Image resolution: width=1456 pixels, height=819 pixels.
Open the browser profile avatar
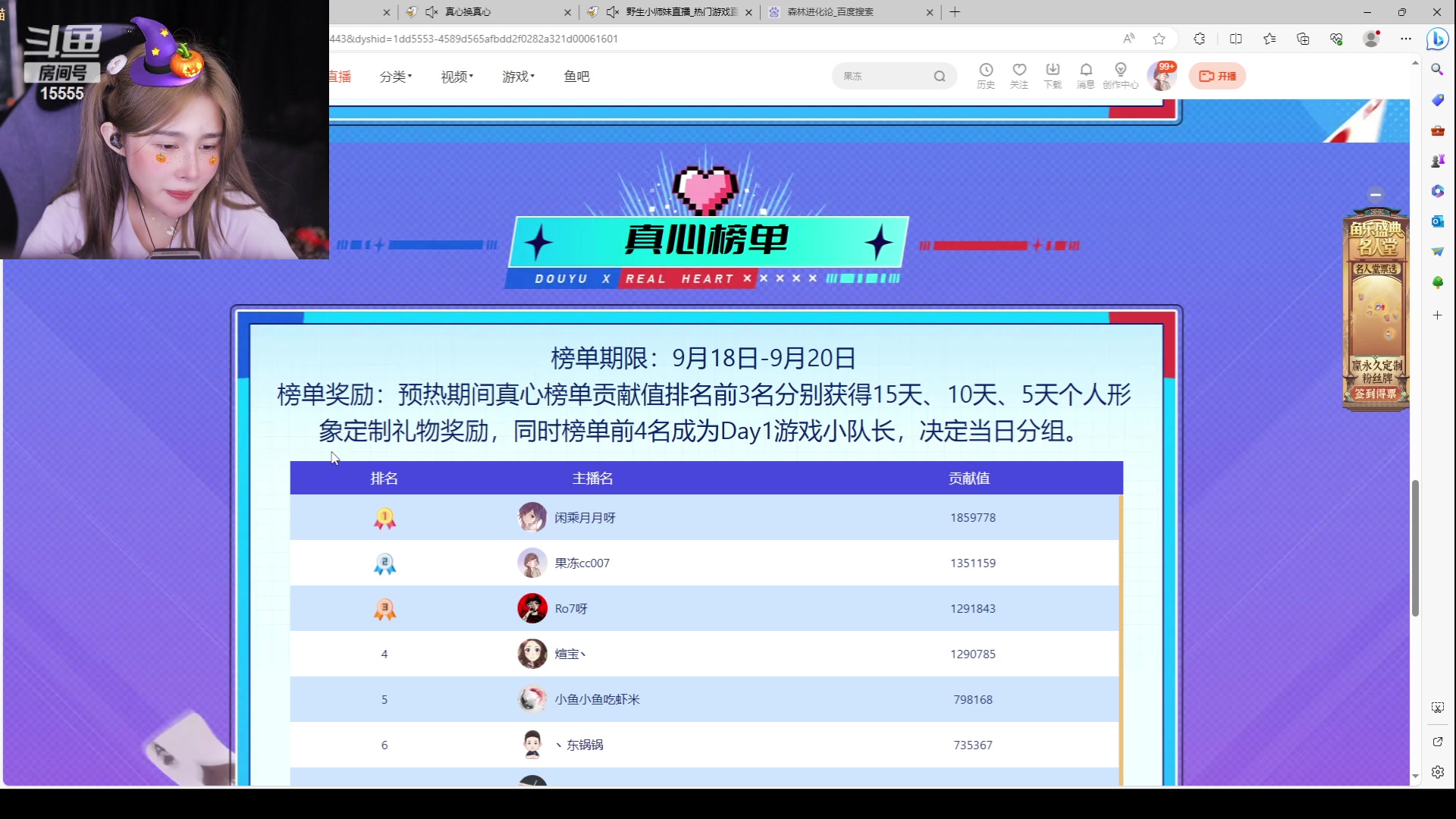click(1371, 39)
